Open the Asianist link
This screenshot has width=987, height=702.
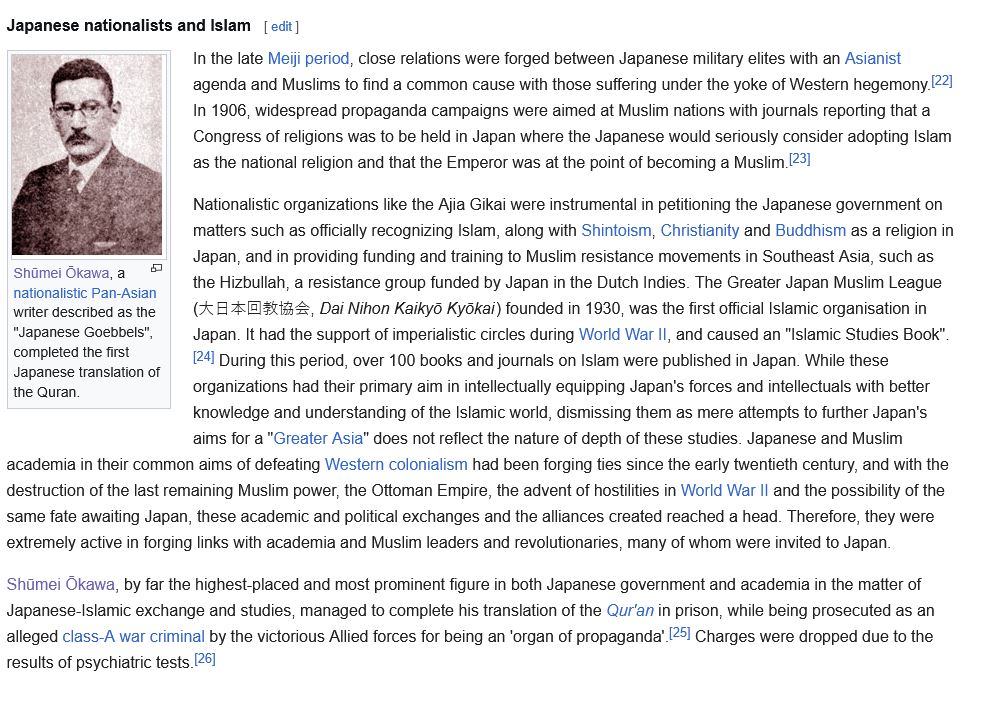pos(872,59)
